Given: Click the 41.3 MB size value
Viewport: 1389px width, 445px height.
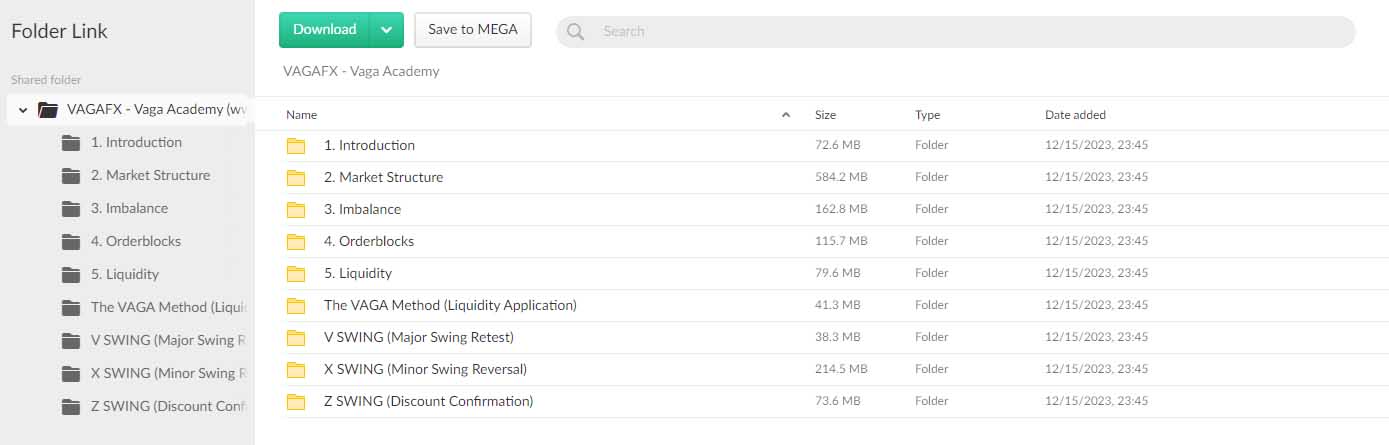Looking at the screenshot, I should (x=838, y=305).
